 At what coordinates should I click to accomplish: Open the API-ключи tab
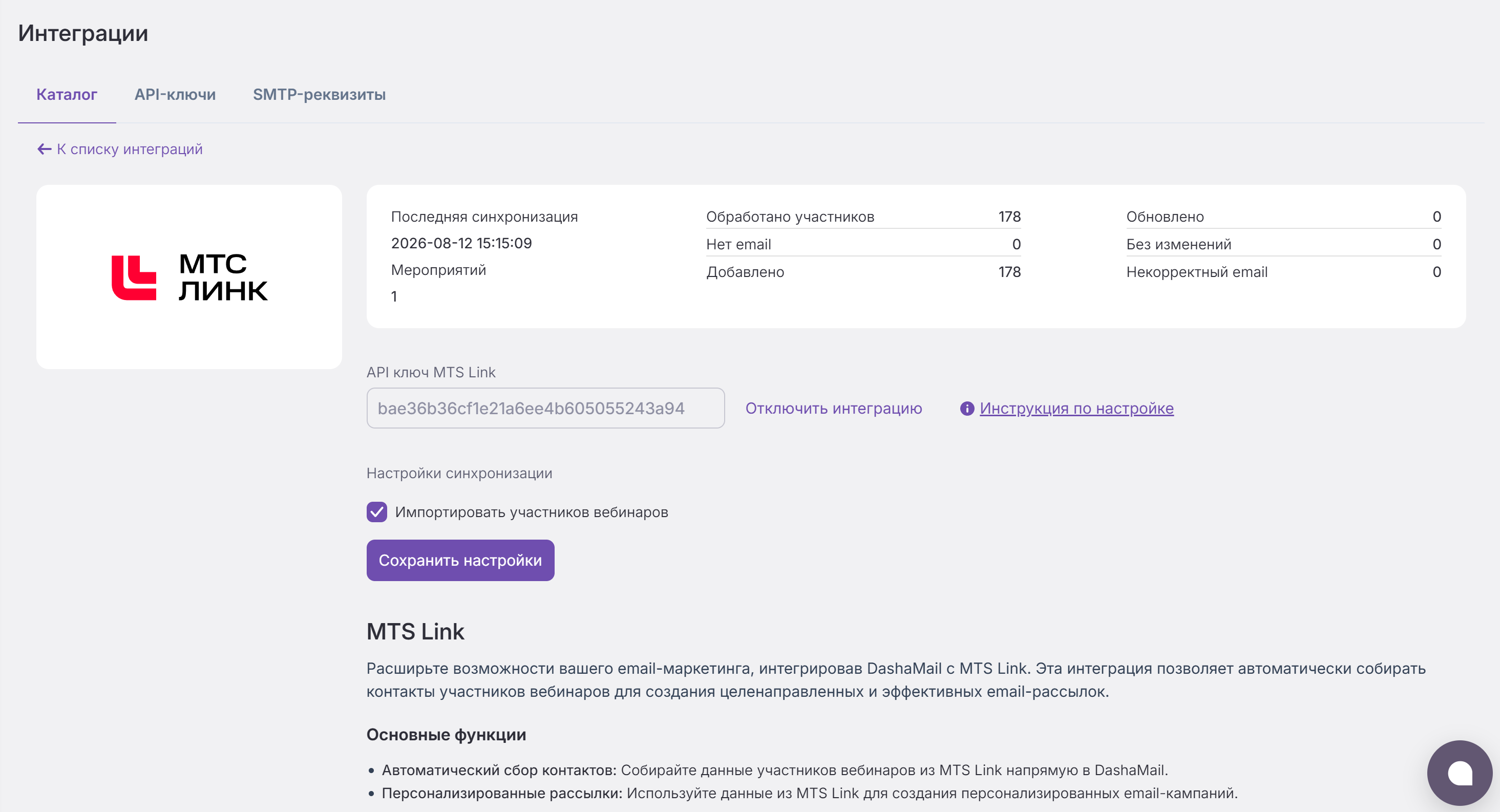(x=175, y=94)
